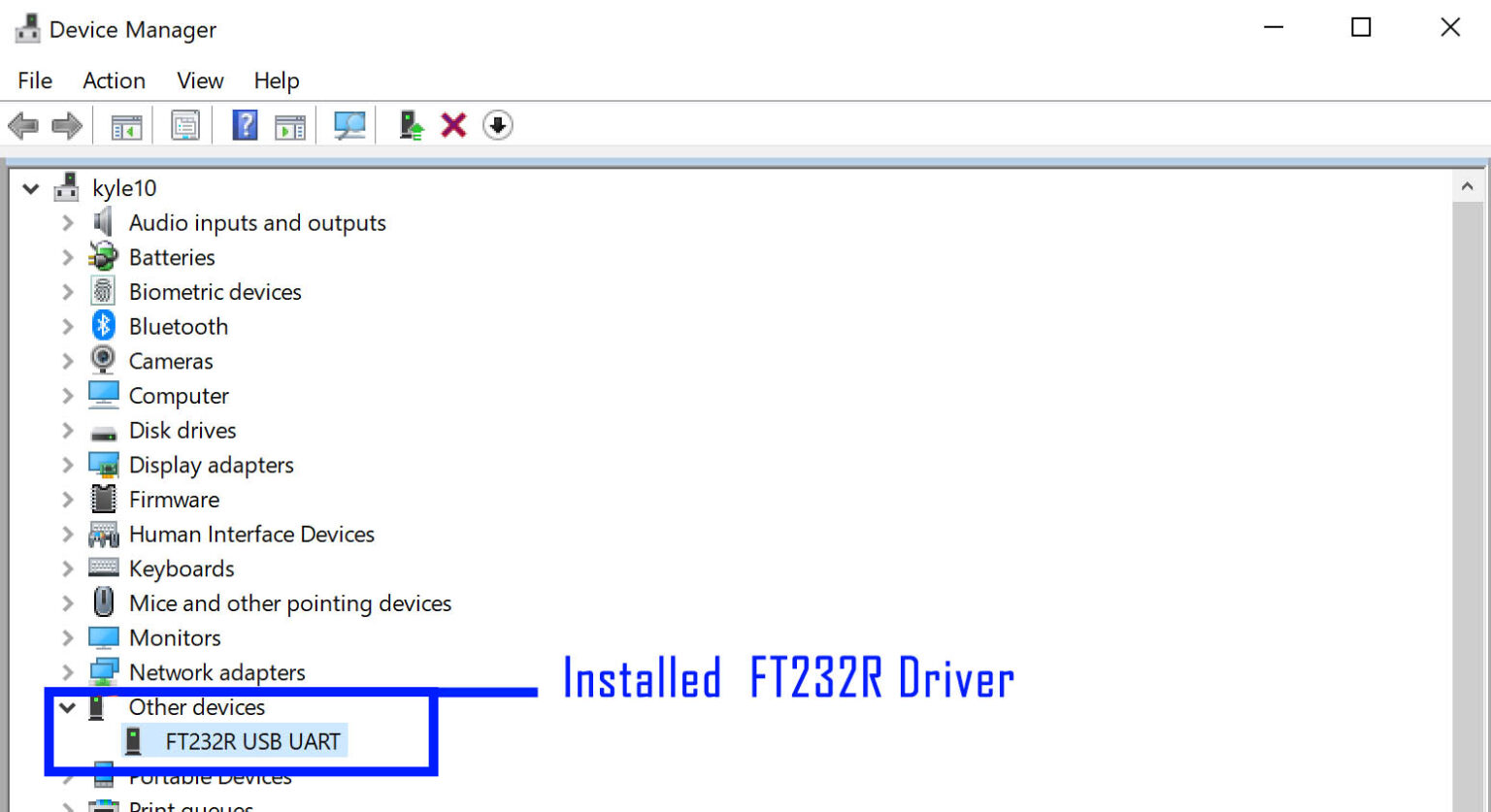
Task: Click Scan for hardware changes
Action: coord(349,124)
